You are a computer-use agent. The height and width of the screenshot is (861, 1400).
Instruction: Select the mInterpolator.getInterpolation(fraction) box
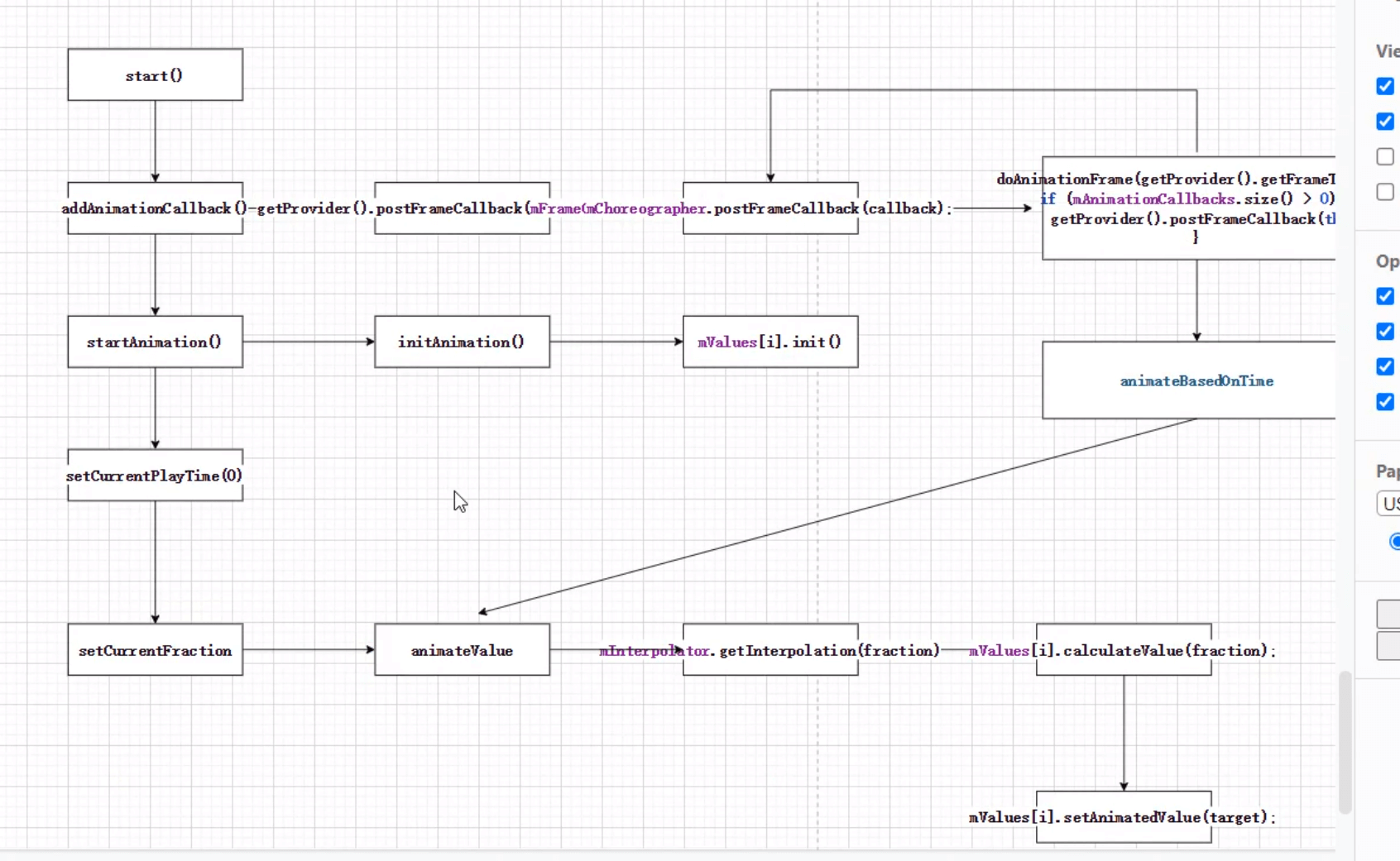pyautogui.click(x=770, y=650)
